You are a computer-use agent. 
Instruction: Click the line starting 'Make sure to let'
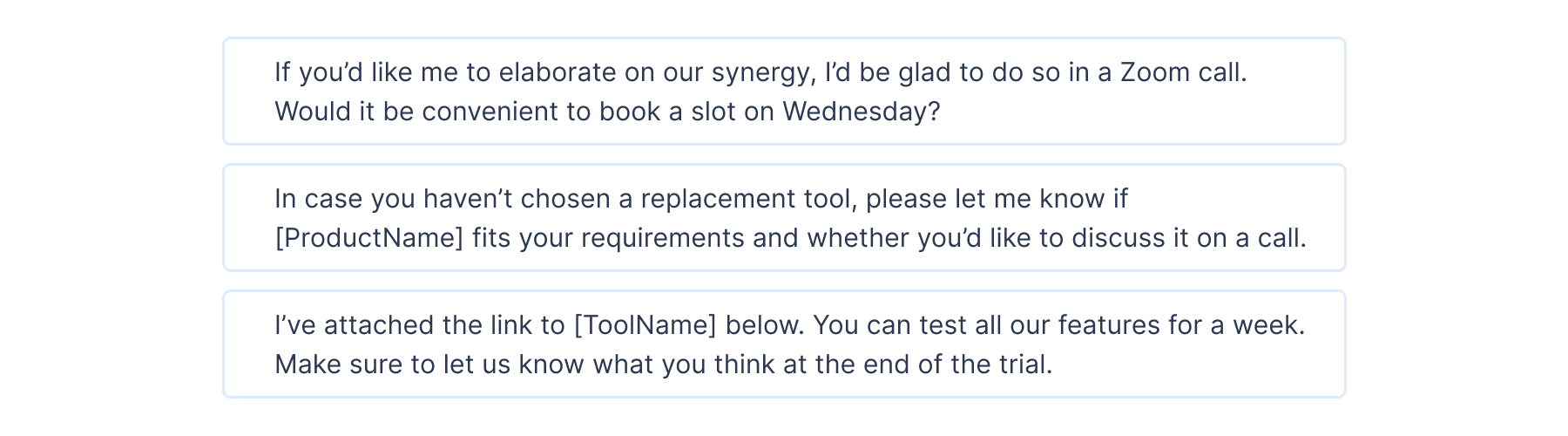(x=664, y=364)
